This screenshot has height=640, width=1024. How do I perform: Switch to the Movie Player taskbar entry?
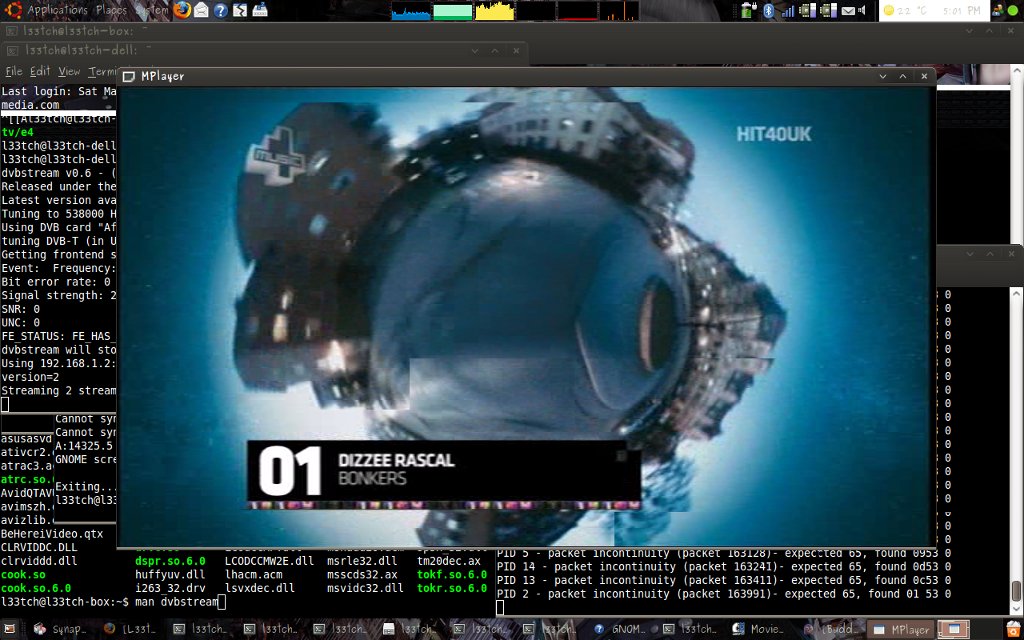point(759,629)
